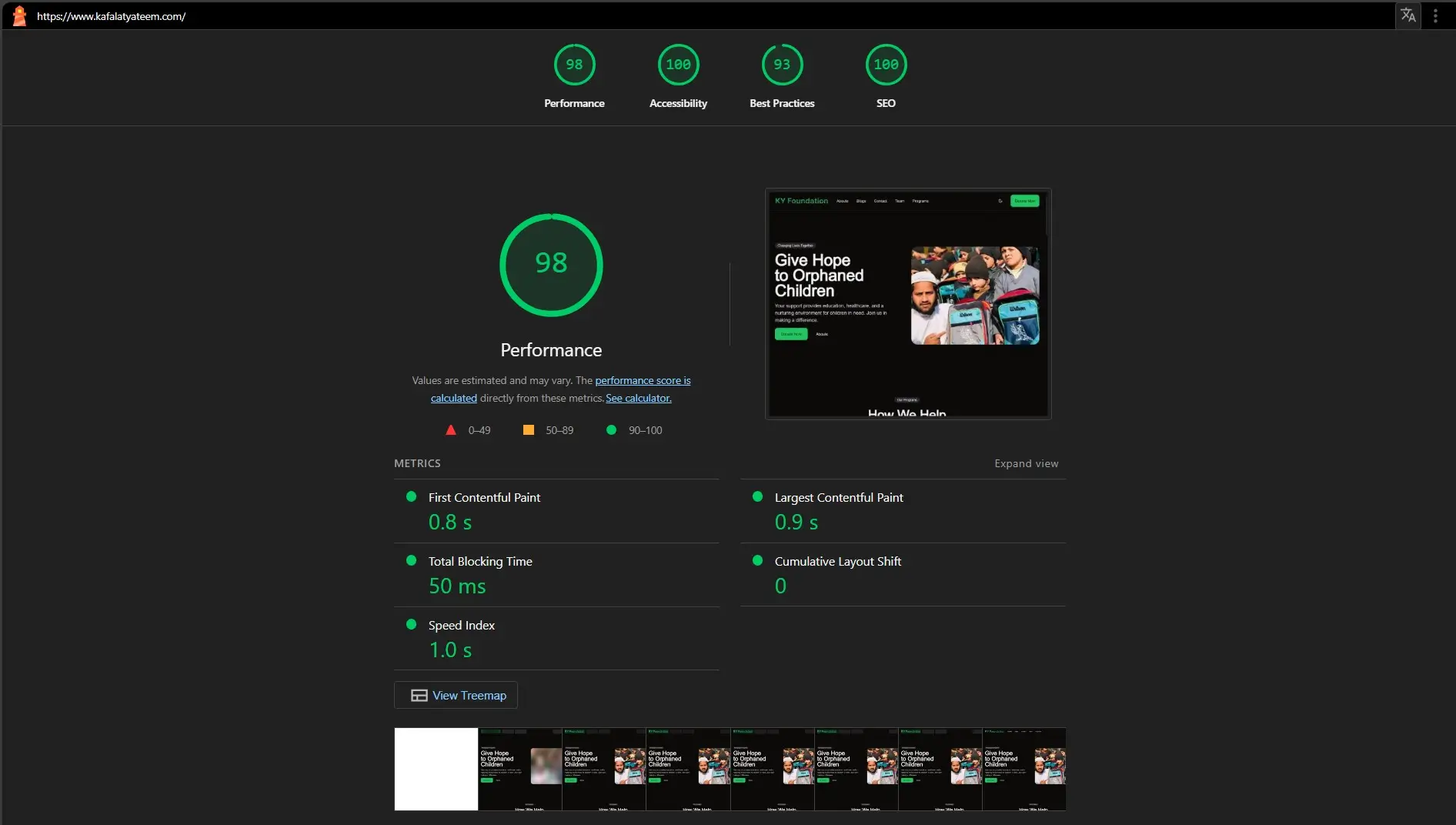Expand the Total Blocking Time metric
Screen dimensions: 1456x825
[480, 562]
